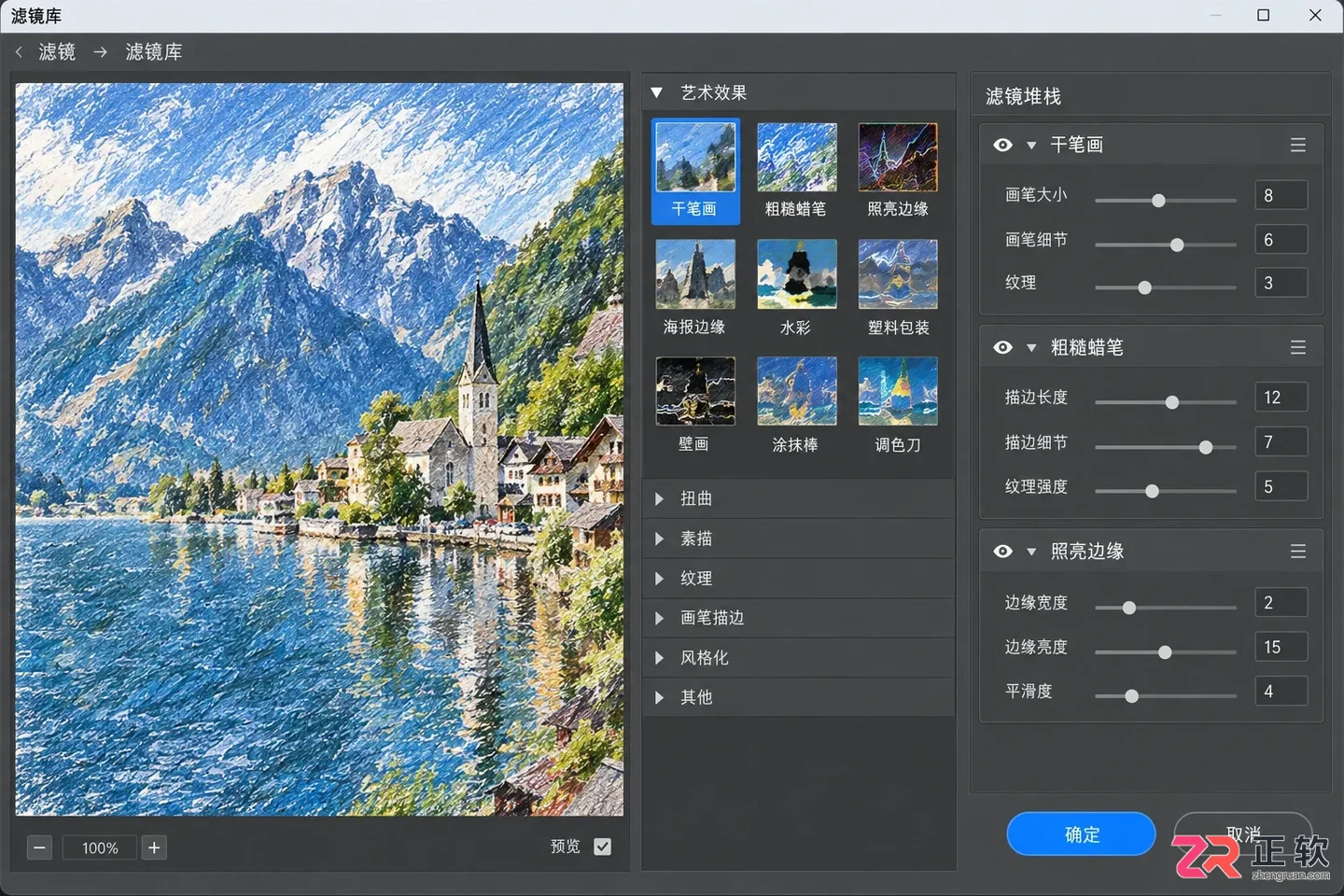The height and width of the screenshot is (896, 1344).
Task: Click the 滤镜库 breadcrumb
Action: tap(154, 52)
